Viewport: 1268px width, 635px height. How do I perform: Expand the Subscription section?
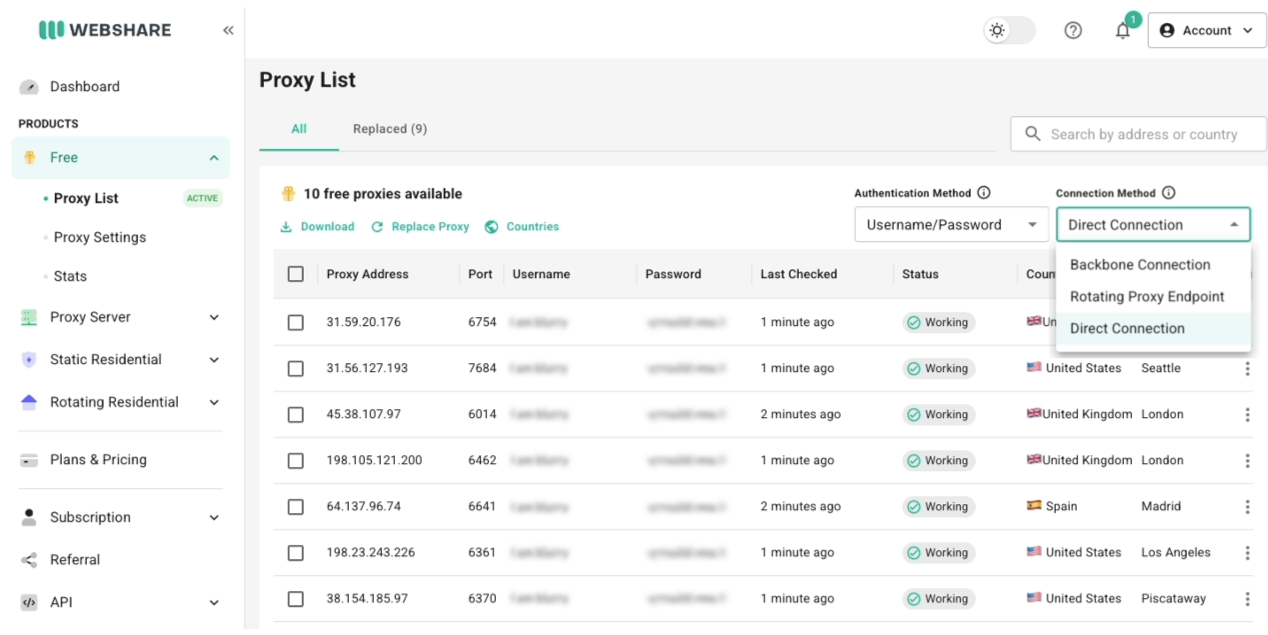121,517
